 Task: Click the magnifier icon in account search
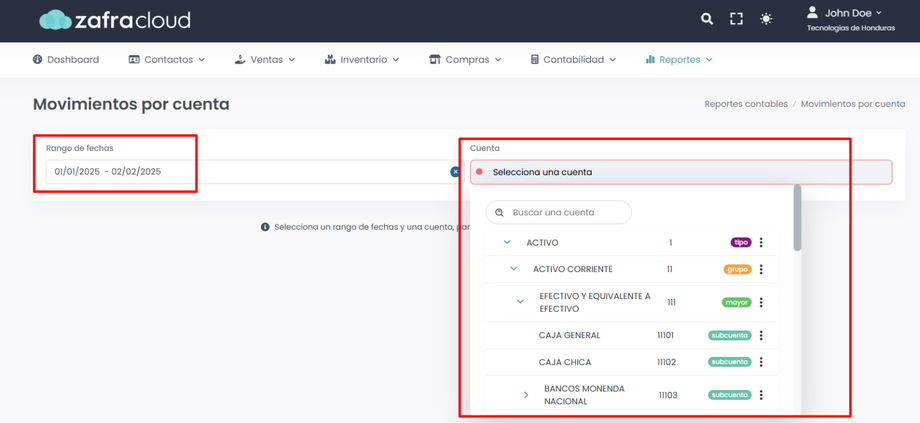[499, 212]
